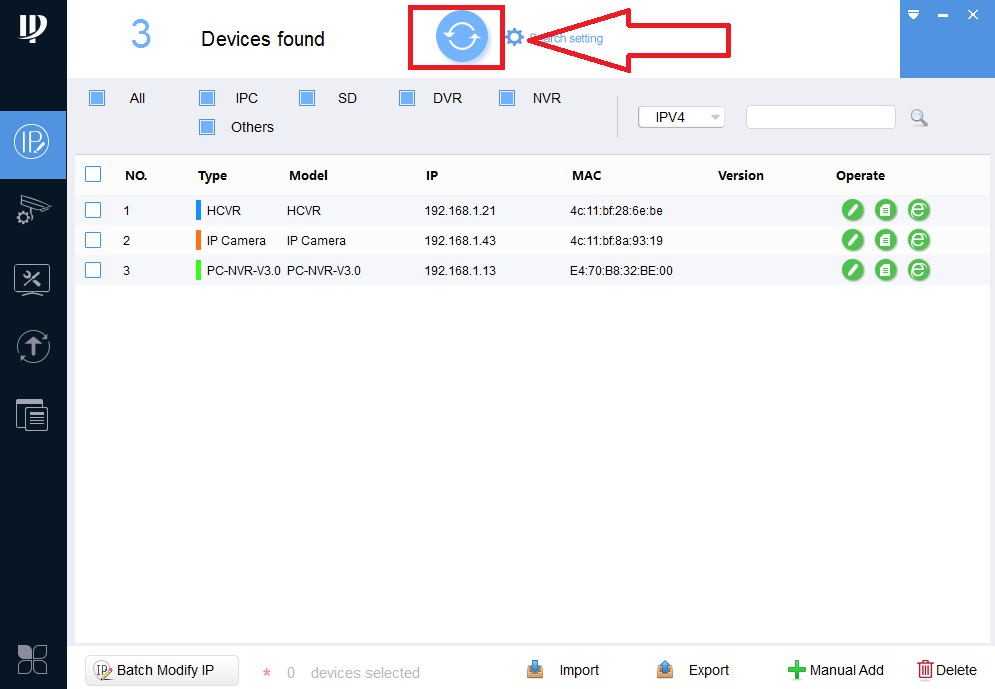This screenshot has width=995, height=689.
Task: Edit the HCVR device using its pencil icon
Action: (x=852, y=210)
